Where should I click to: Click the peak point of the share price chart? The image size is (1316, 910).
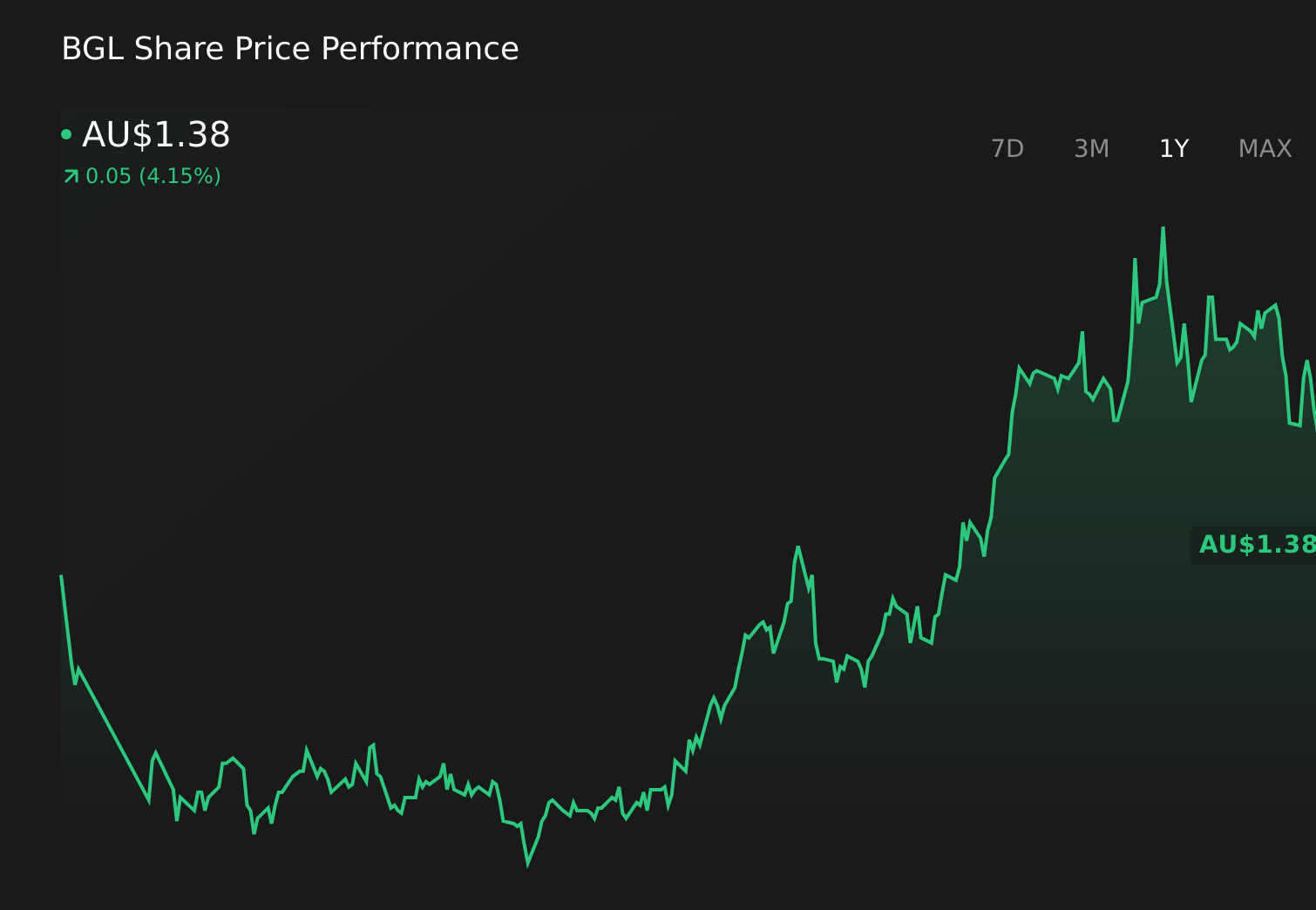(1163, 228)
